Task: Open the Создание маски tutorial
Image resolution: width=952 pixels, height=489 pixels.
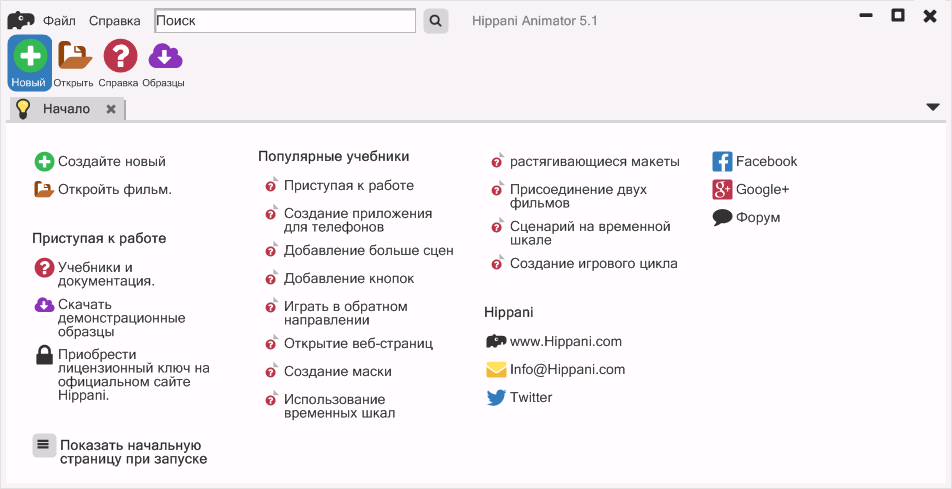Action: click(337, 372)
